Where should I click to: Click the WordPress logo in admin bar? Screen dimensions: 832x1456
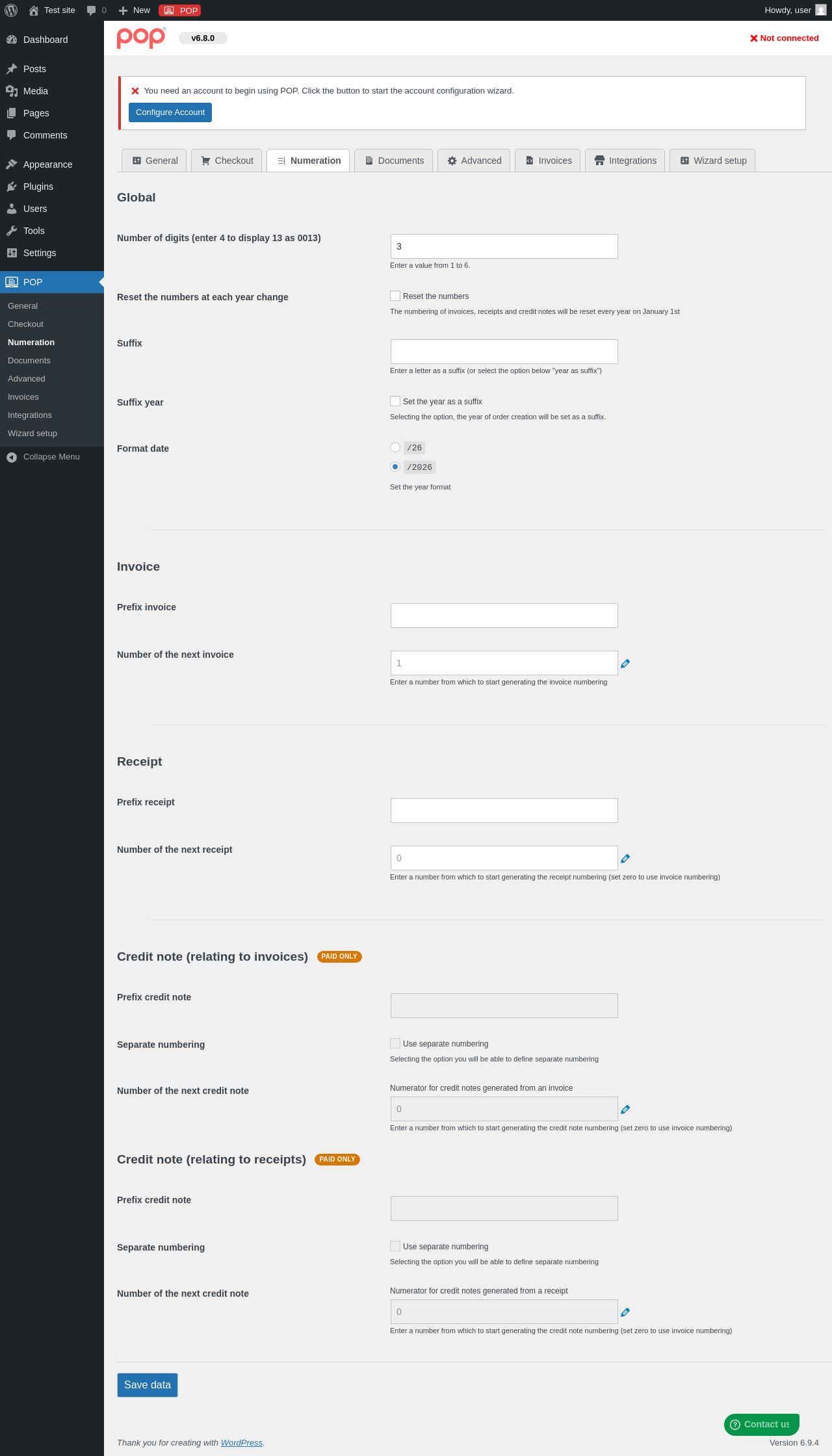[x=11, y=10]
